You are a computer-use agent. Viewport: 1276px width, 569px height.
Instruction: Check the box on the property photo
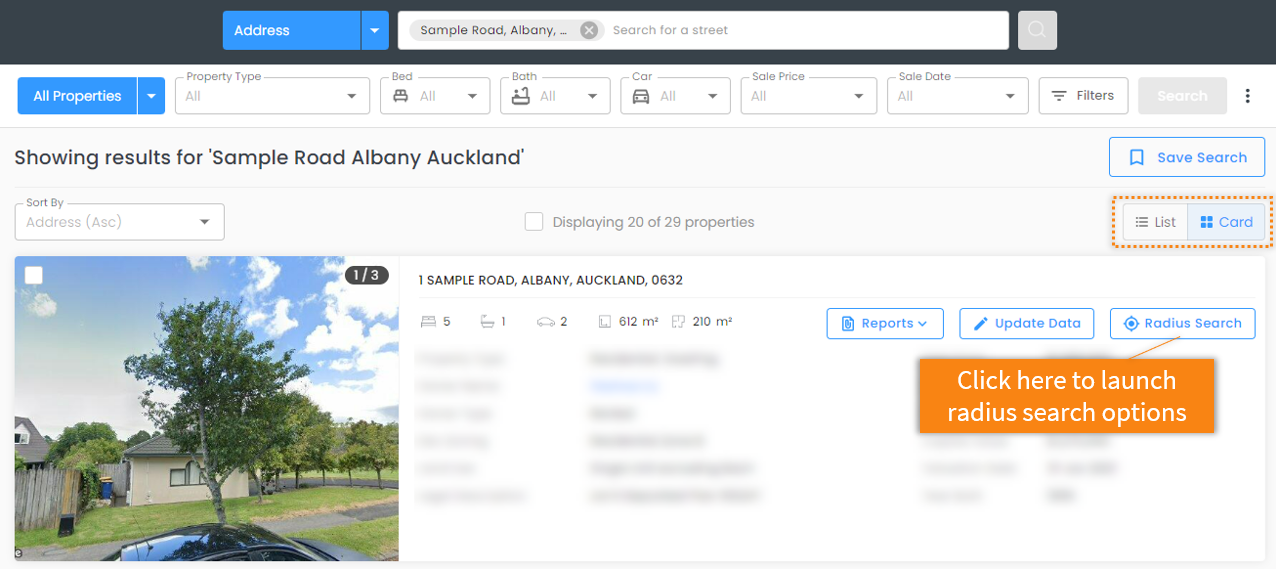click(34, 275)
